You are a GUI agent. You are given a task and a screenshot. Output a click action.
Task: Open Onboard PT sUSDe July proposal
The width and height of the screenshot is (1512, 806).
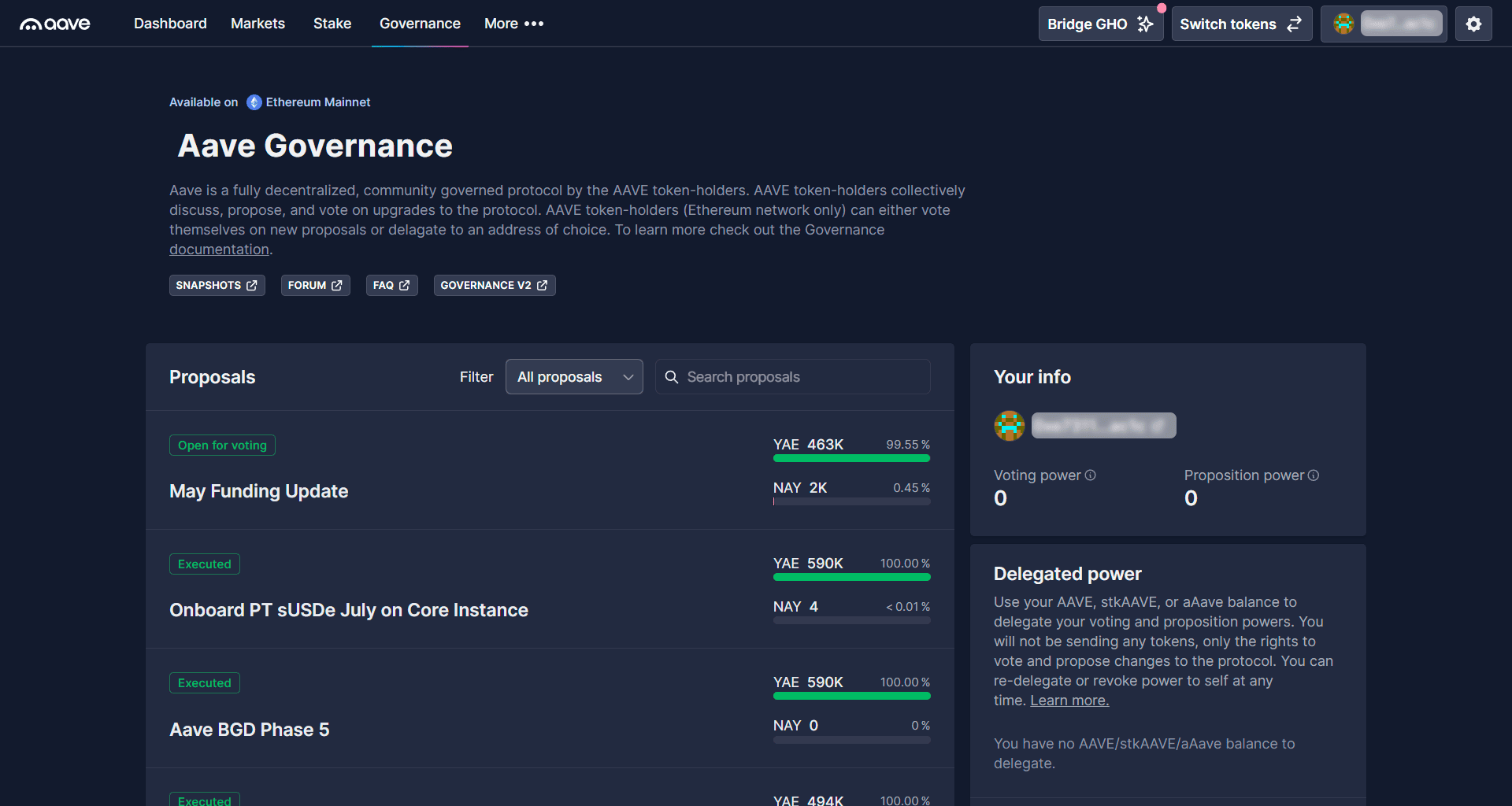[x=349, y=610]
